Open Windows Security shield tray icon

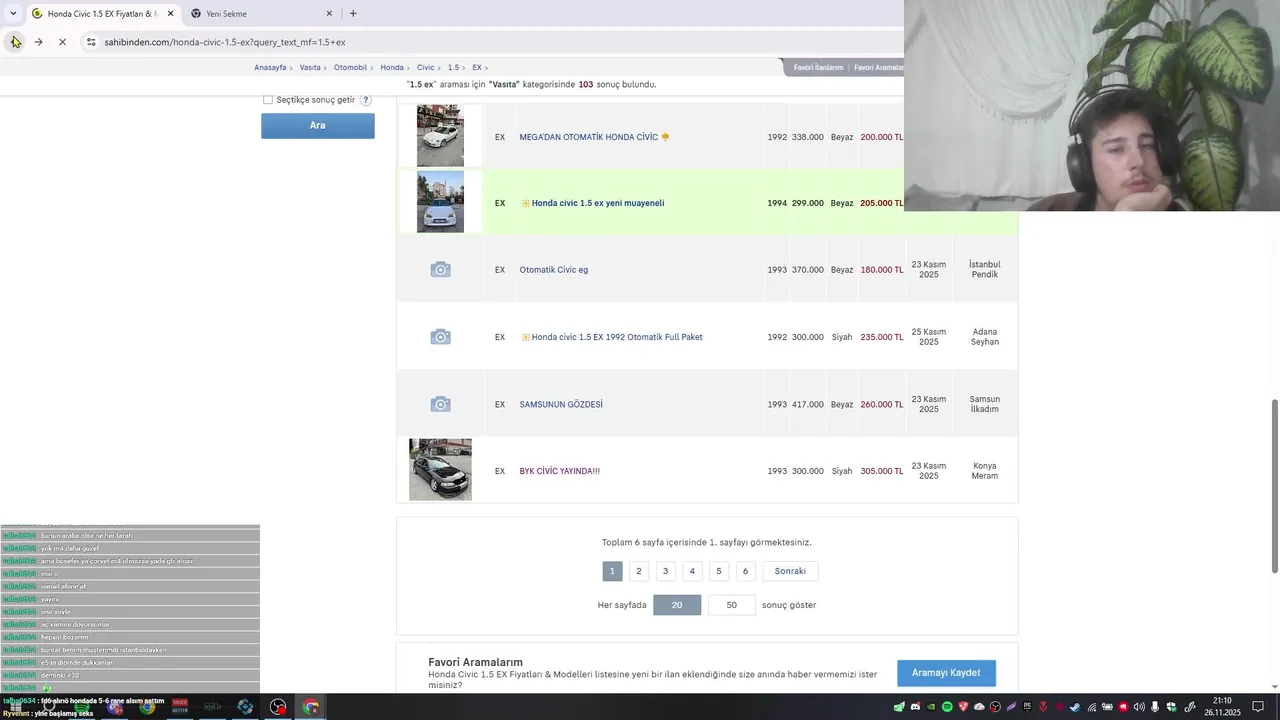click(1171, 707)
